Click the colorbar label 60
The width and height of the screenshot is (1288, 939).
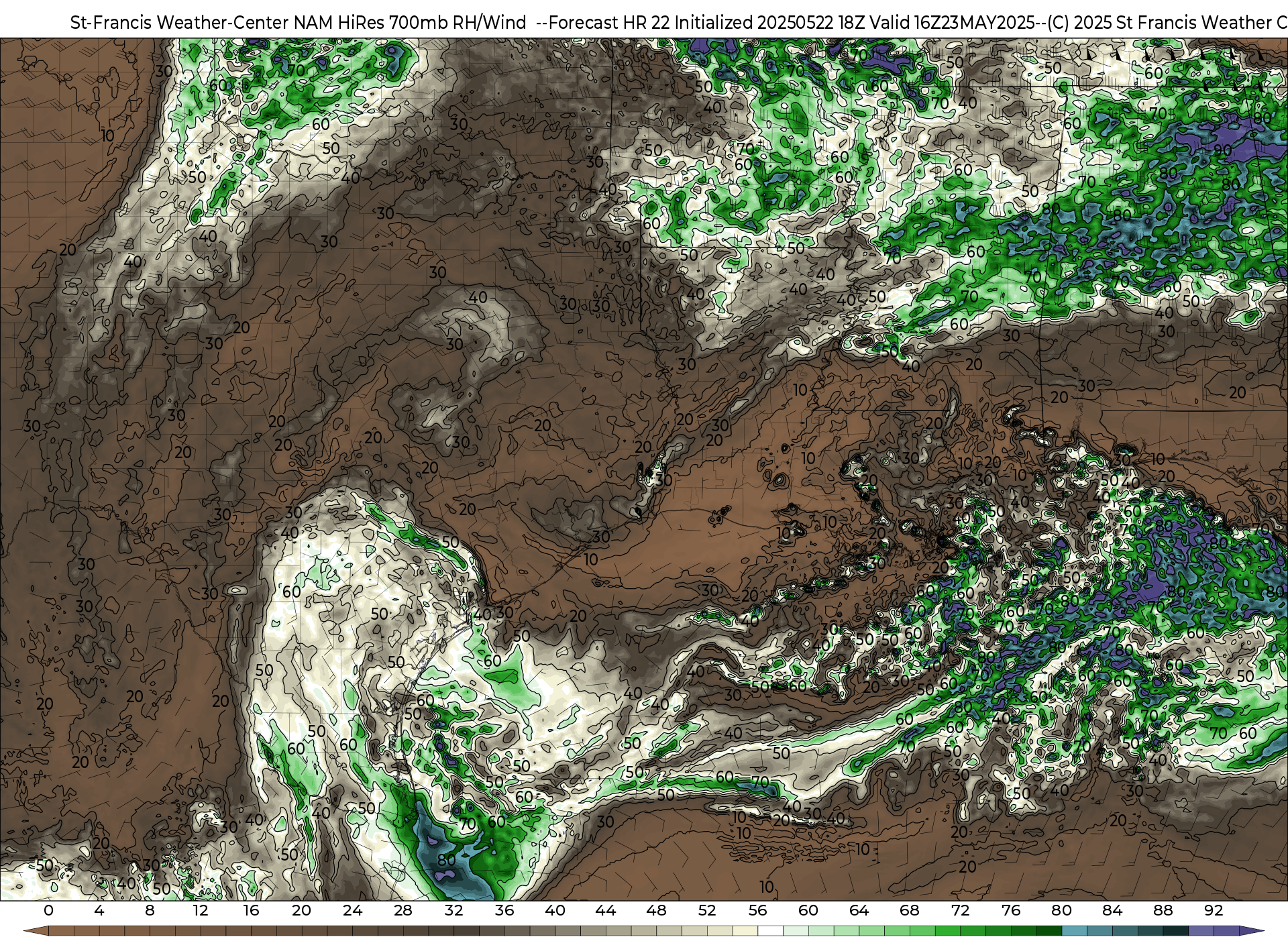[808, 911]
